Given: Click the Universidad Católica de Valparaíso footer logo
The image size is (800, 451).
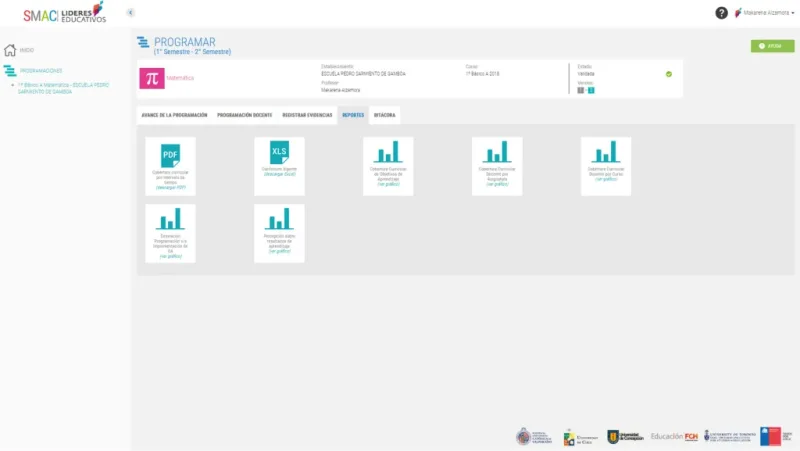Looking at the screenshot, I should [534, 437].
